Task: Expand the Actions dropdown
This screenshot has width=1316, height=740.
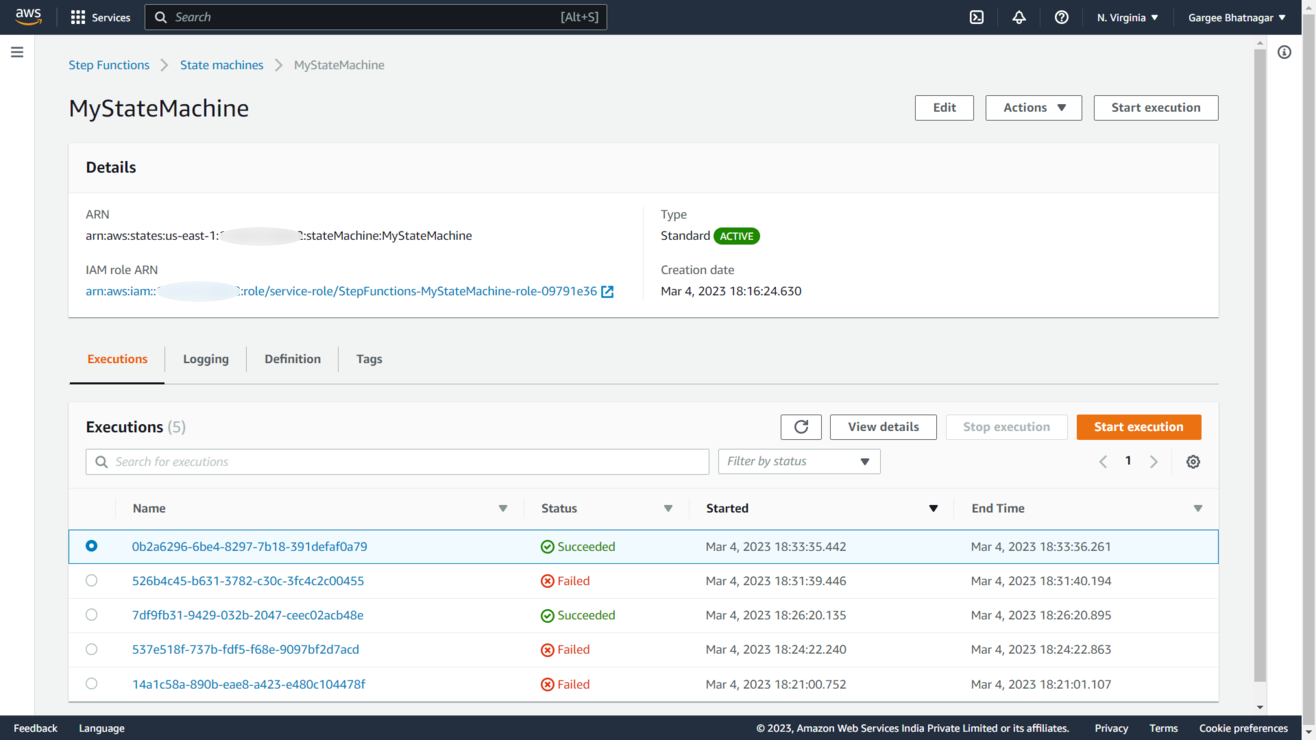Action: (1033, 108)
